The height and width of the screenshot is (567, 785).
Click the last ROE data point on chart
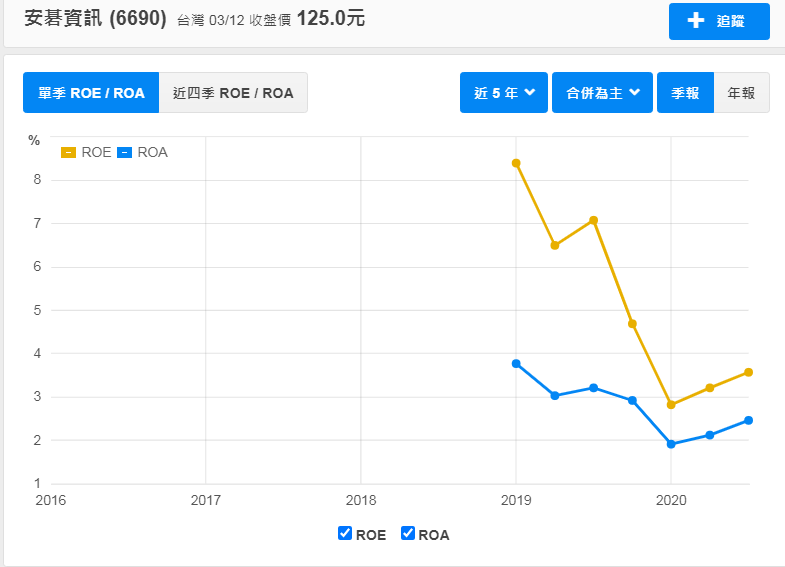coord(748,372)
